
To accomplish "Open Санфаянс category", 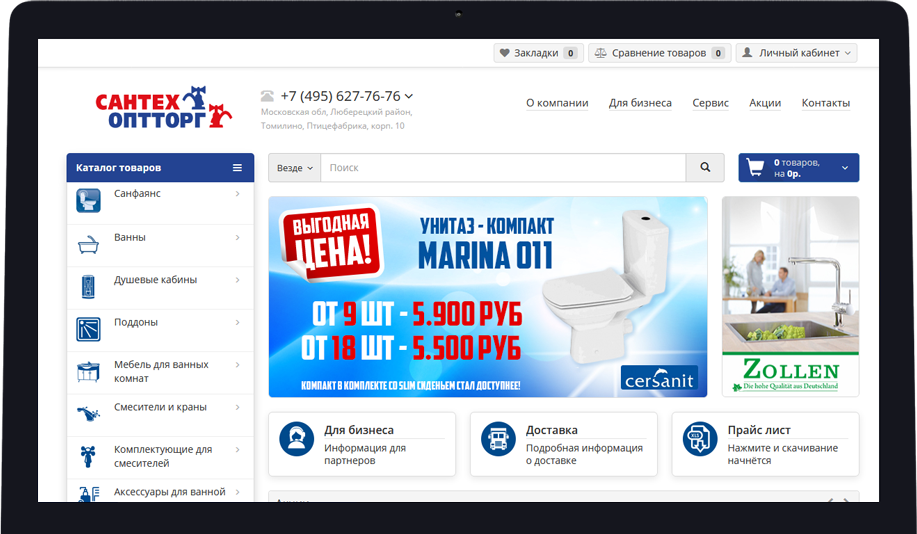I will coord(137,194).
